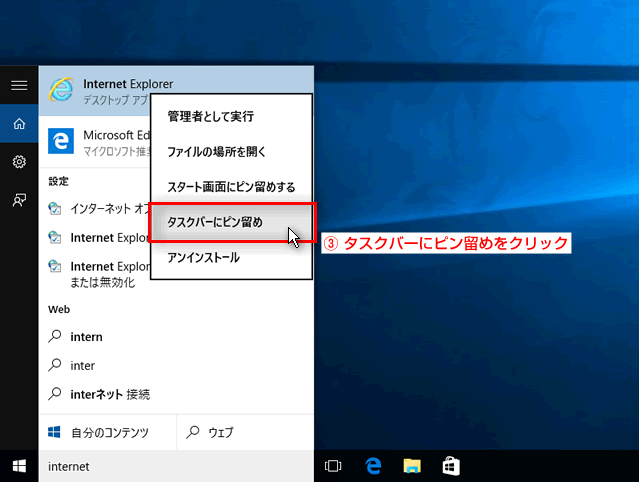639x482 pixels.
Task: Select the Home icon in search sidebar
Action: click(19, 123)
